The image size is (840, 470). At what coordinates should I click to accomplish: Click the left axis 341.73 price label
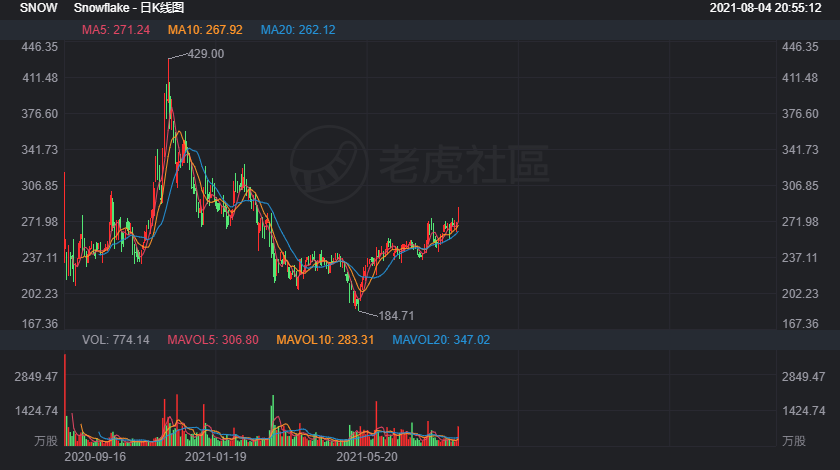click(x=40, y=150)
